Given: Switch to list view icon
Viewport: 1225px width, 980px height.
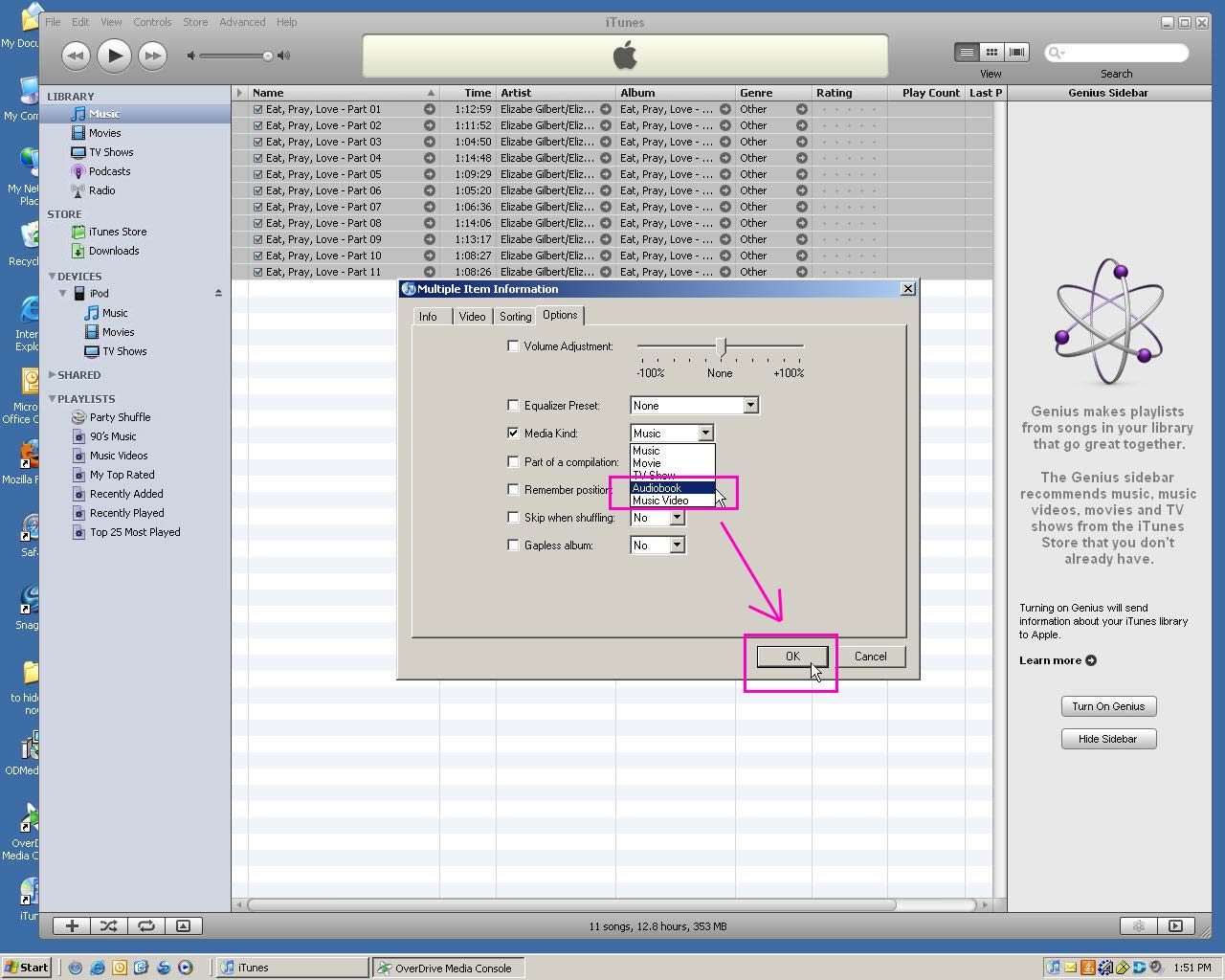Looking at the screenshot, I should (967, 53).
